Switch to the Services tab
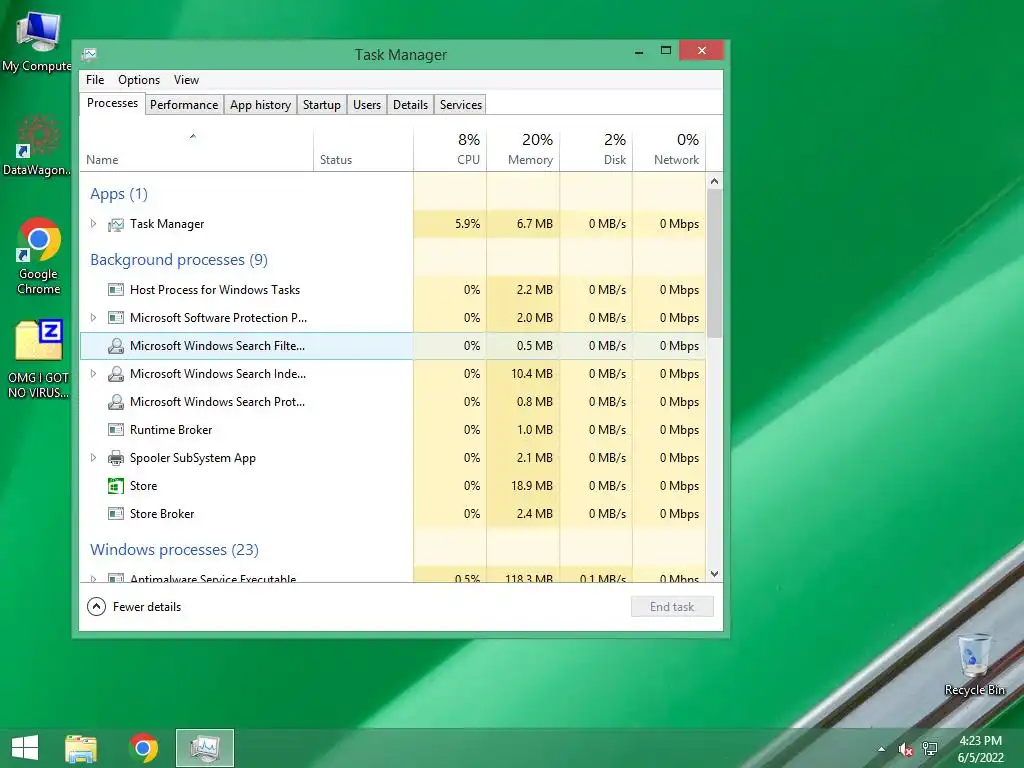 pos(460,104)
